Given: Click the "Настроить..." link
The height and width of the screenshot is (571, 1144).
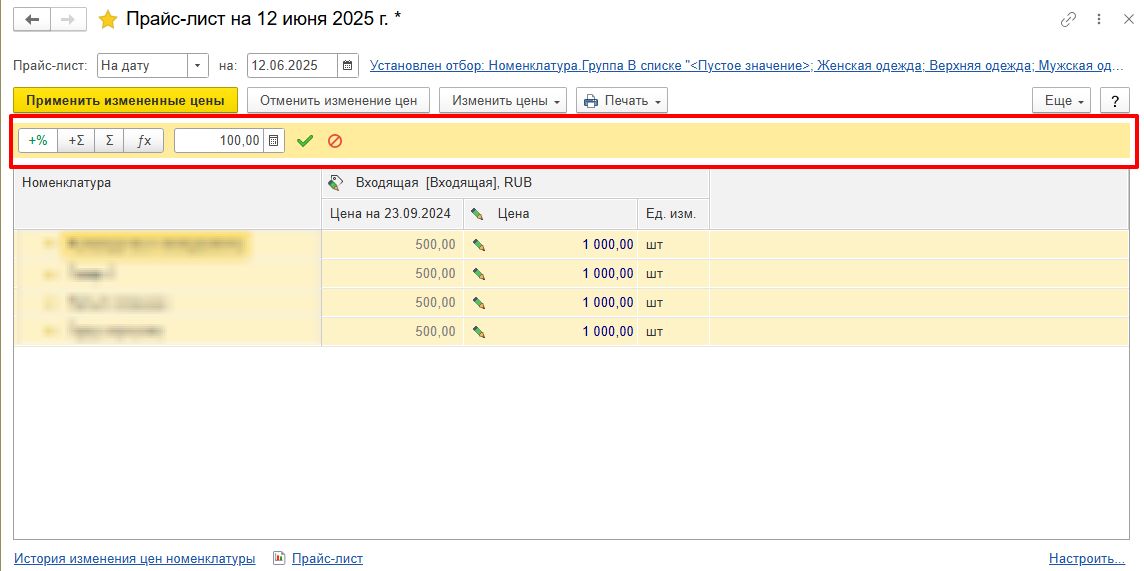Looking at the screenshot, I should tap(1087, 559).
